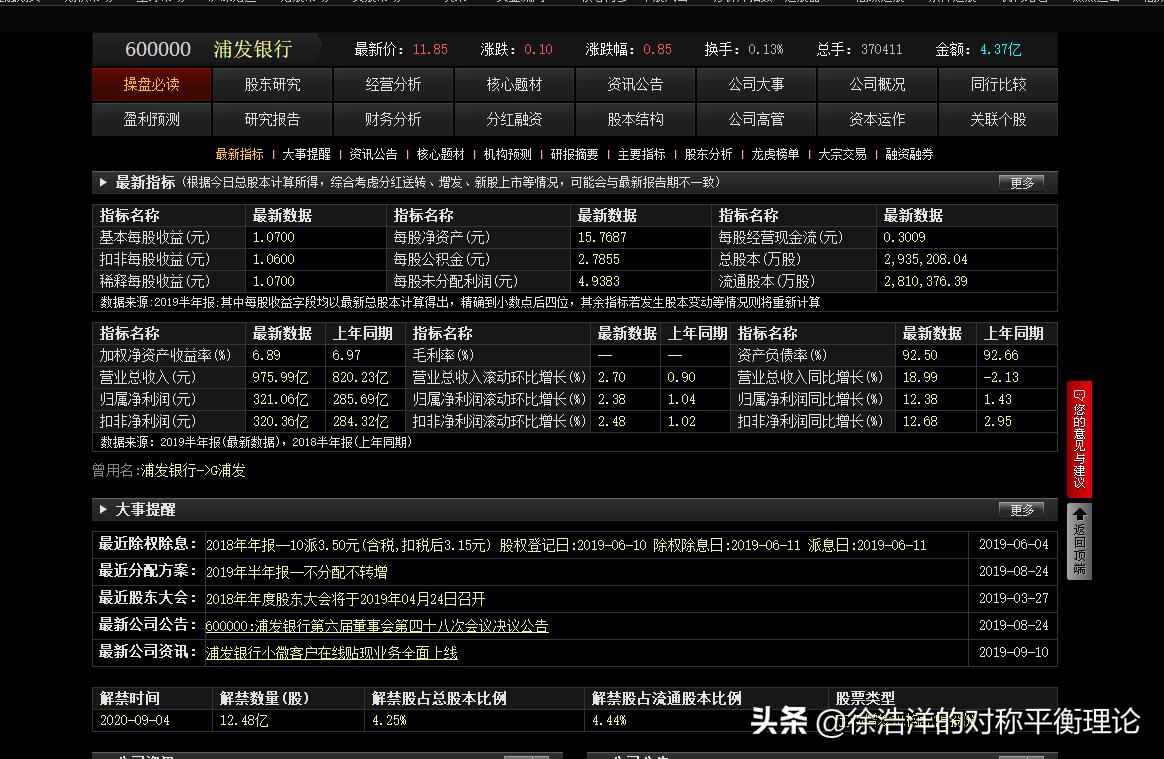Select 每股净资产 value 15.7687
Screen dimensions: 1164x759
click(602, 238)
